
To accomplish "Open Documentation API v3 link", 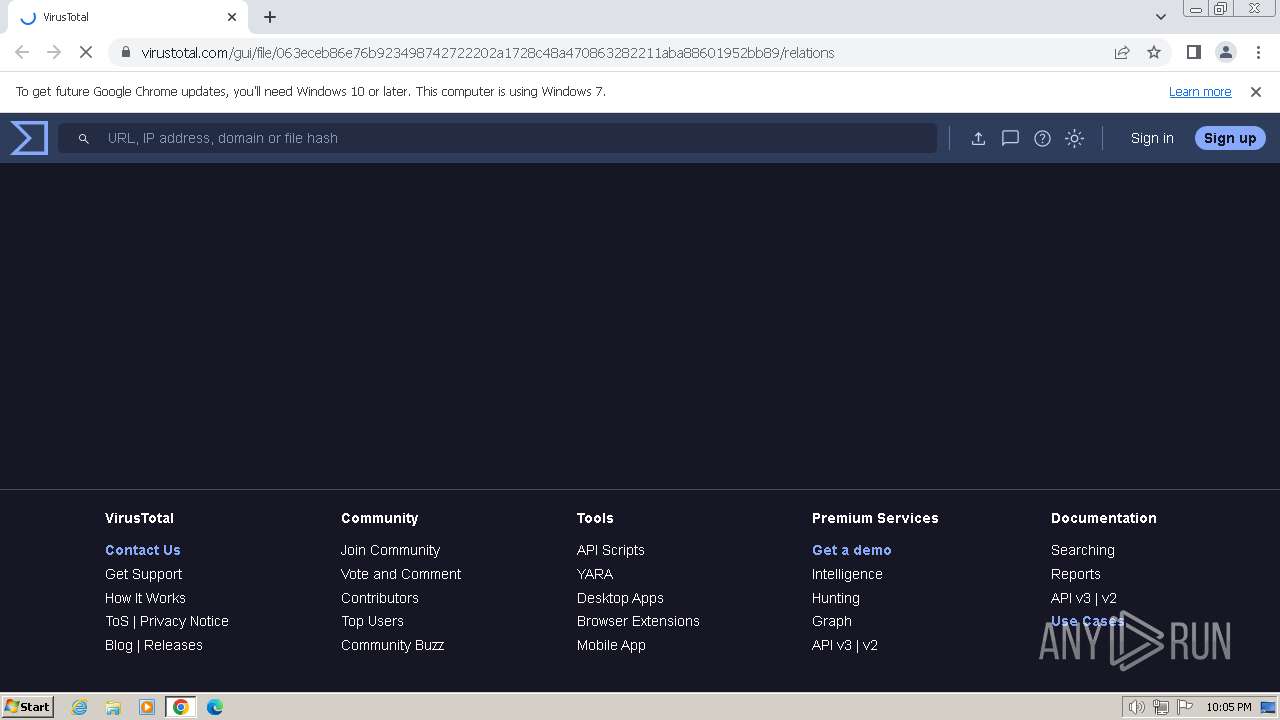I will 1071,598.
